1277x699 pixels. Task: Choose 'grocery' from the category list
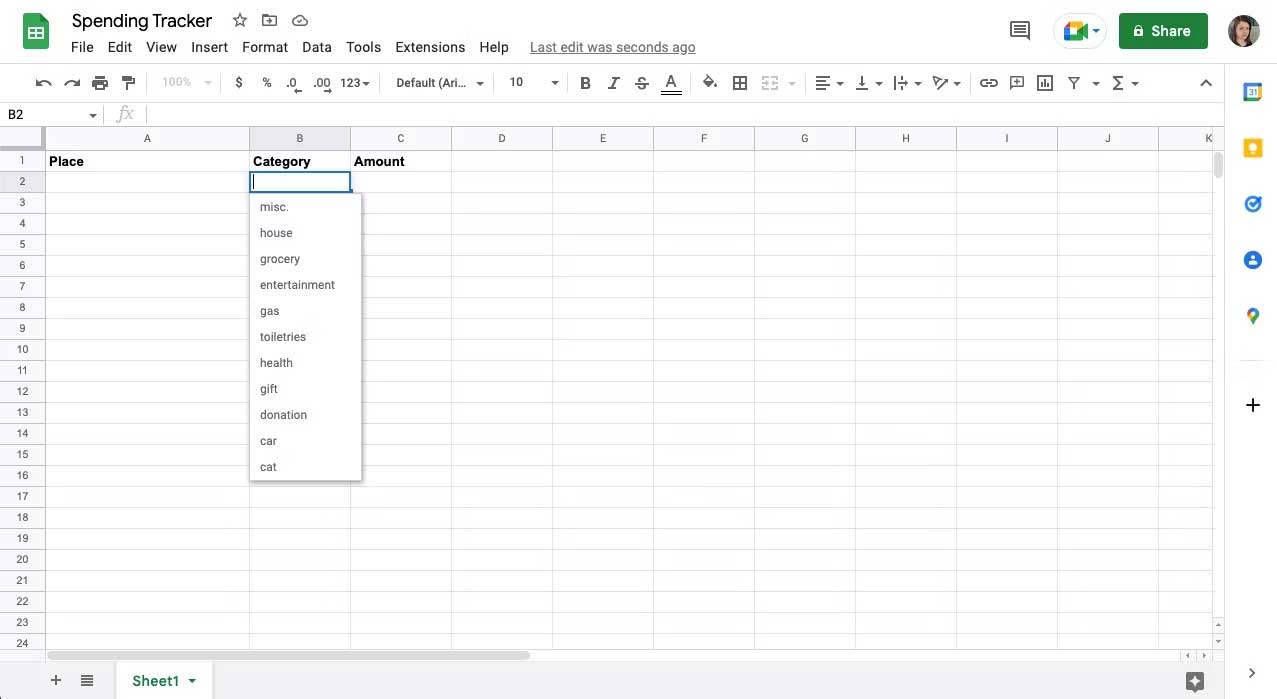pos(280,259)
